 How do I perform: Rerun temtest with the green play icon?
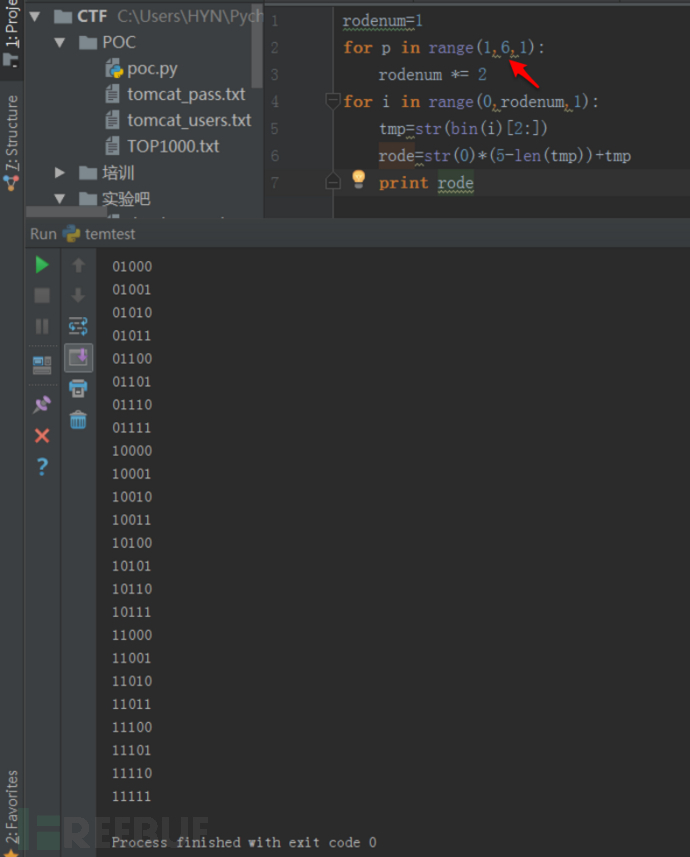(x=42, y=265)
